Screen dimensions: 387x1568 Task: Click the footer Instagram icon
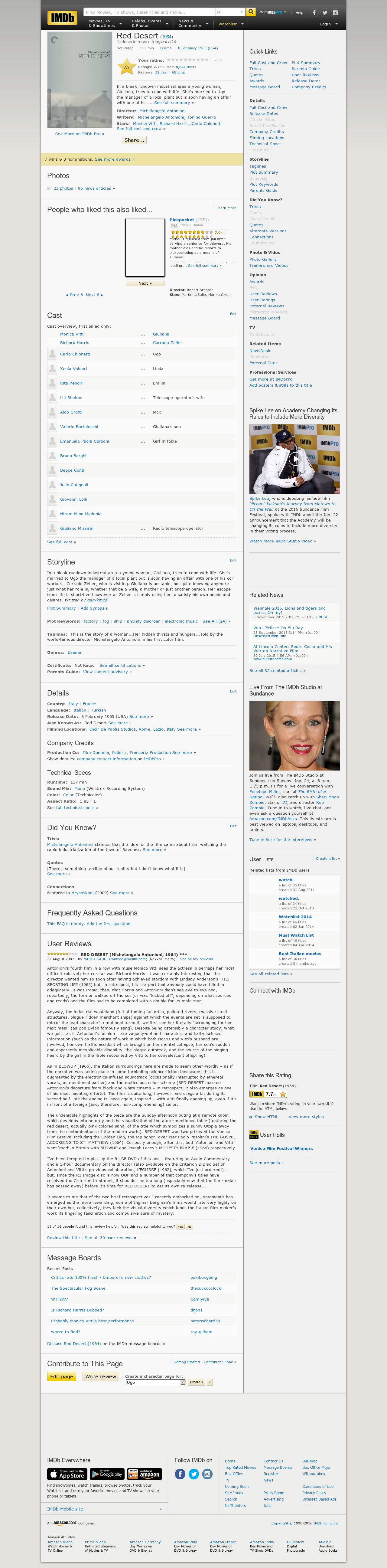tap(207, 1474)
